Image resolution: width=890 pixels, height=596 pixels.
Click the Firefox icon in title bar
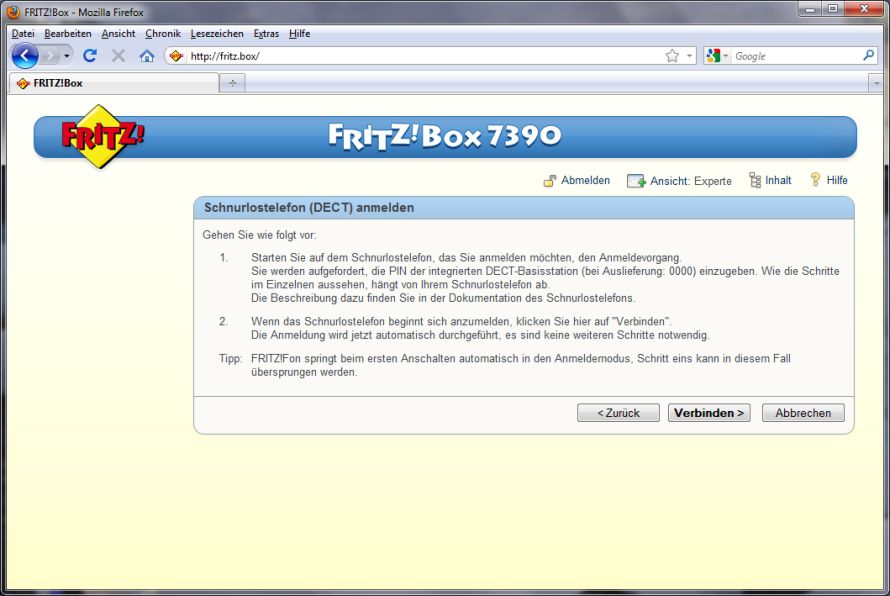point(13,12)
